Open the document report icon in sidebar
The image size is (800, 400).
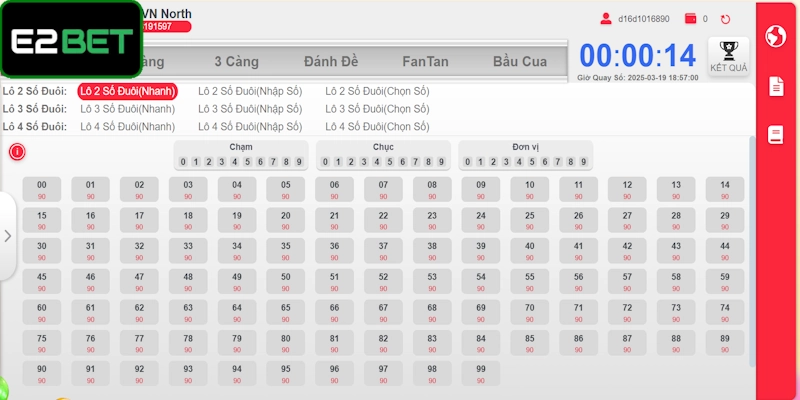776,86
